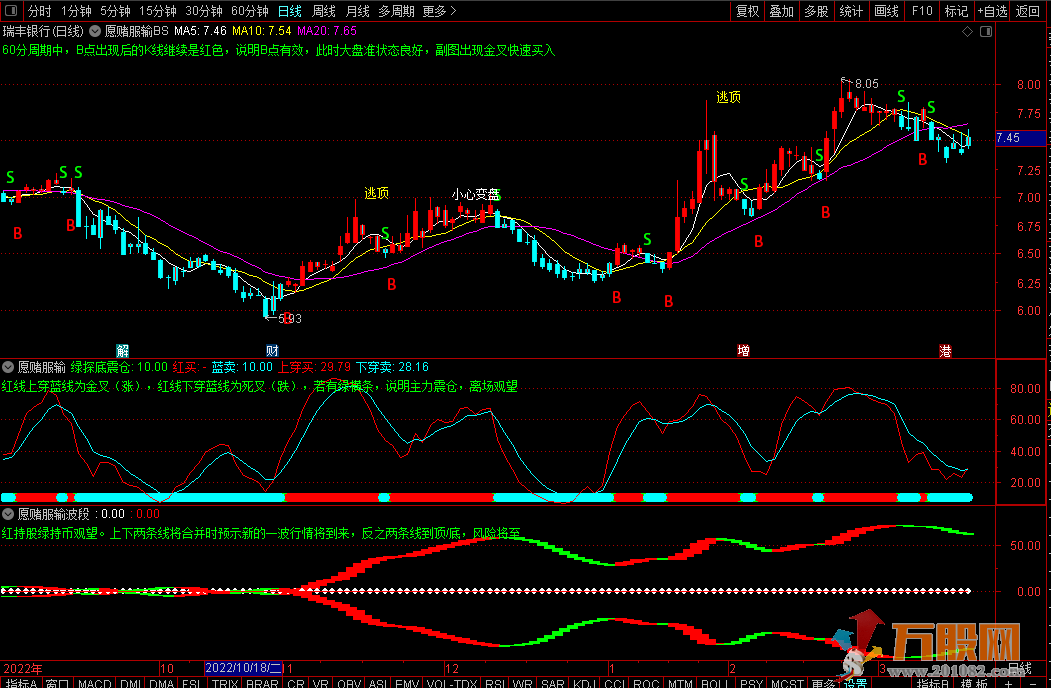Click the 返回 back button
Viewport: 1051px width, 688px height.
tap(1028, 11)
